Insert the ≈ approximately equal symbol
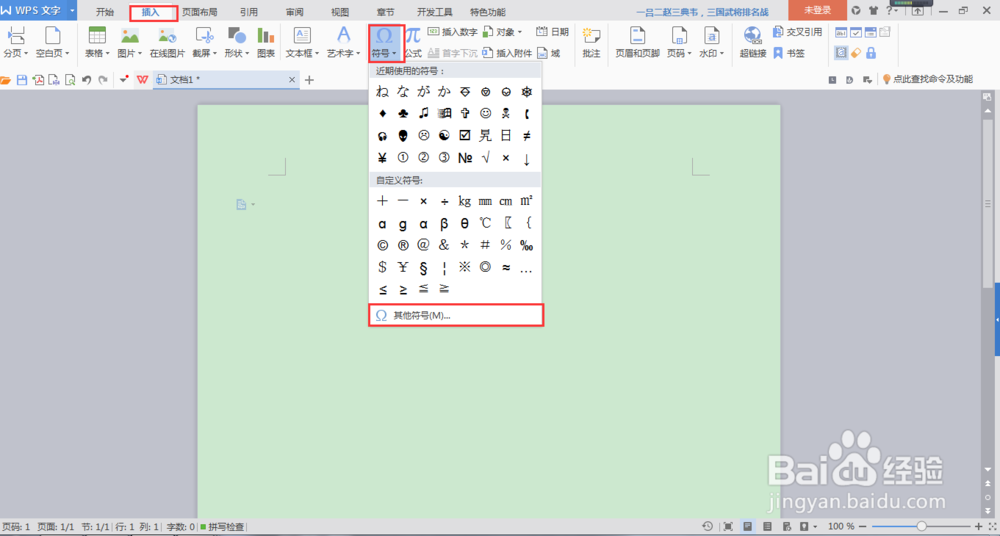Viewport: 1000px width, 536px height. click(506, 267)
